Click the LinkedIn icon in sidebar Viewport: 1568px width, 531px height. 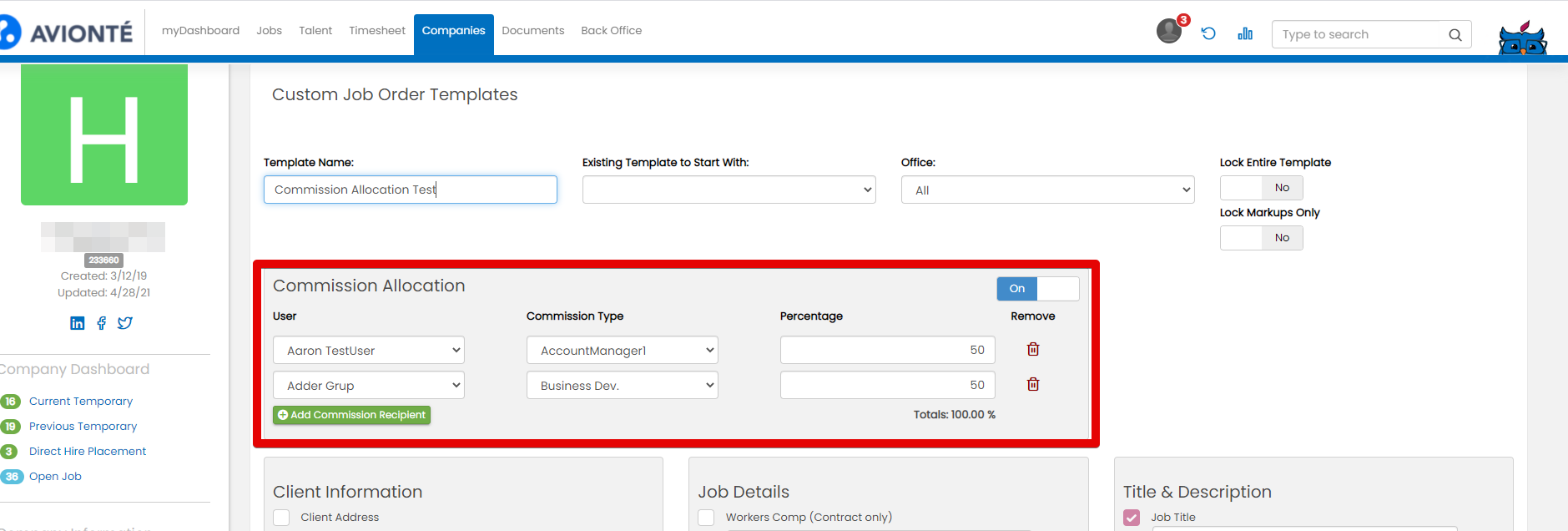tap(78, 323)
